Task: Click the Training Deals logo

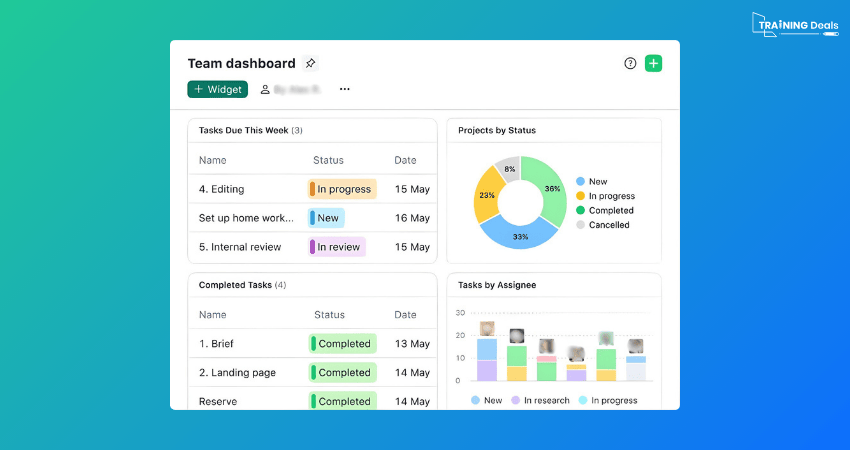Action: (794, 24)
